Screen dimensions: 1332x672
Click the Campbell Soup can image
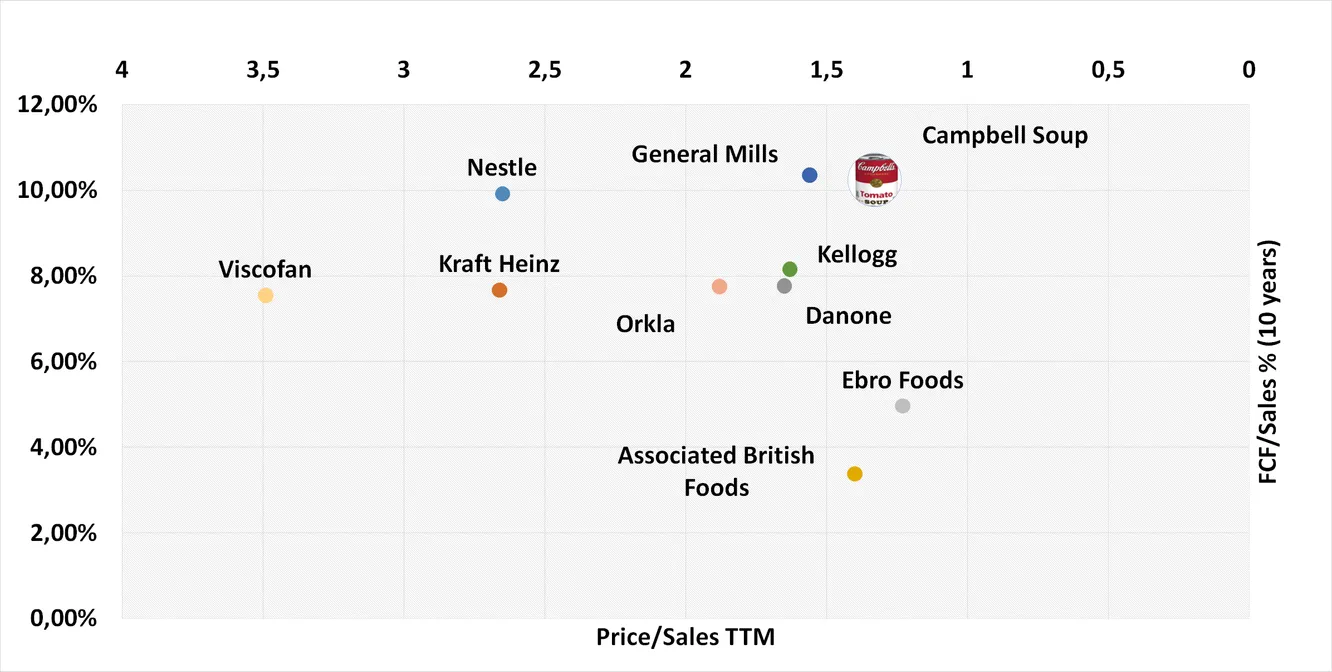875,181
